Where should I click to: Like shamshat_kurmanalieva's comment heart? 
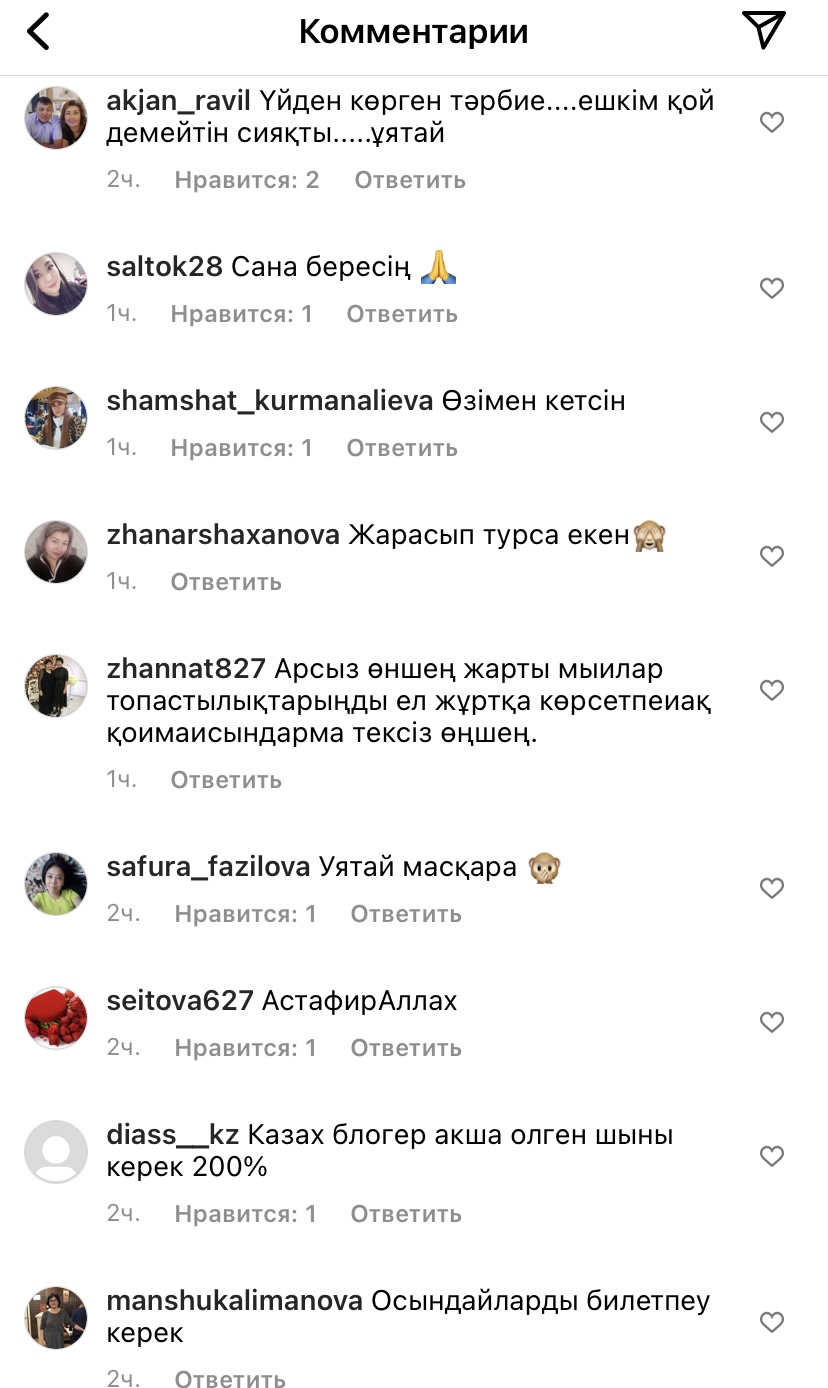click(772, 422)
